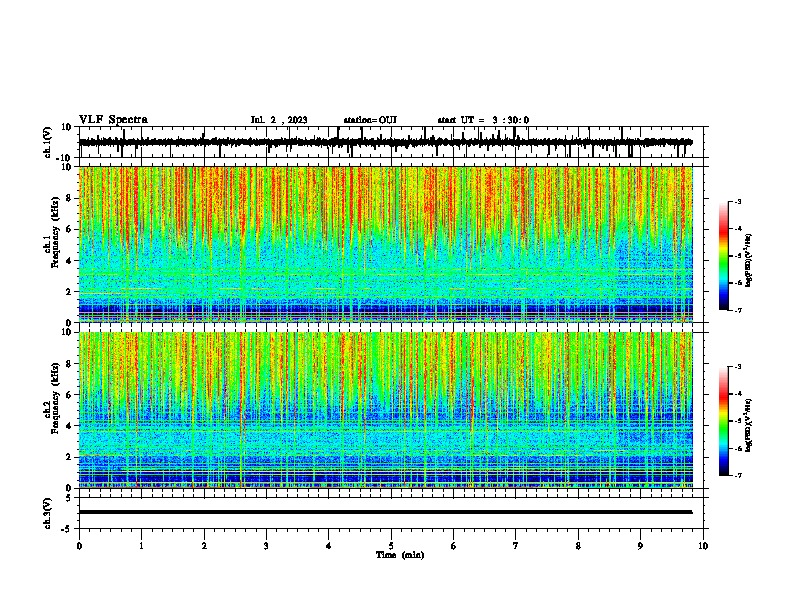
Task: Click the "-7" label below ch.2 color bar
Action: click(737, 476)
